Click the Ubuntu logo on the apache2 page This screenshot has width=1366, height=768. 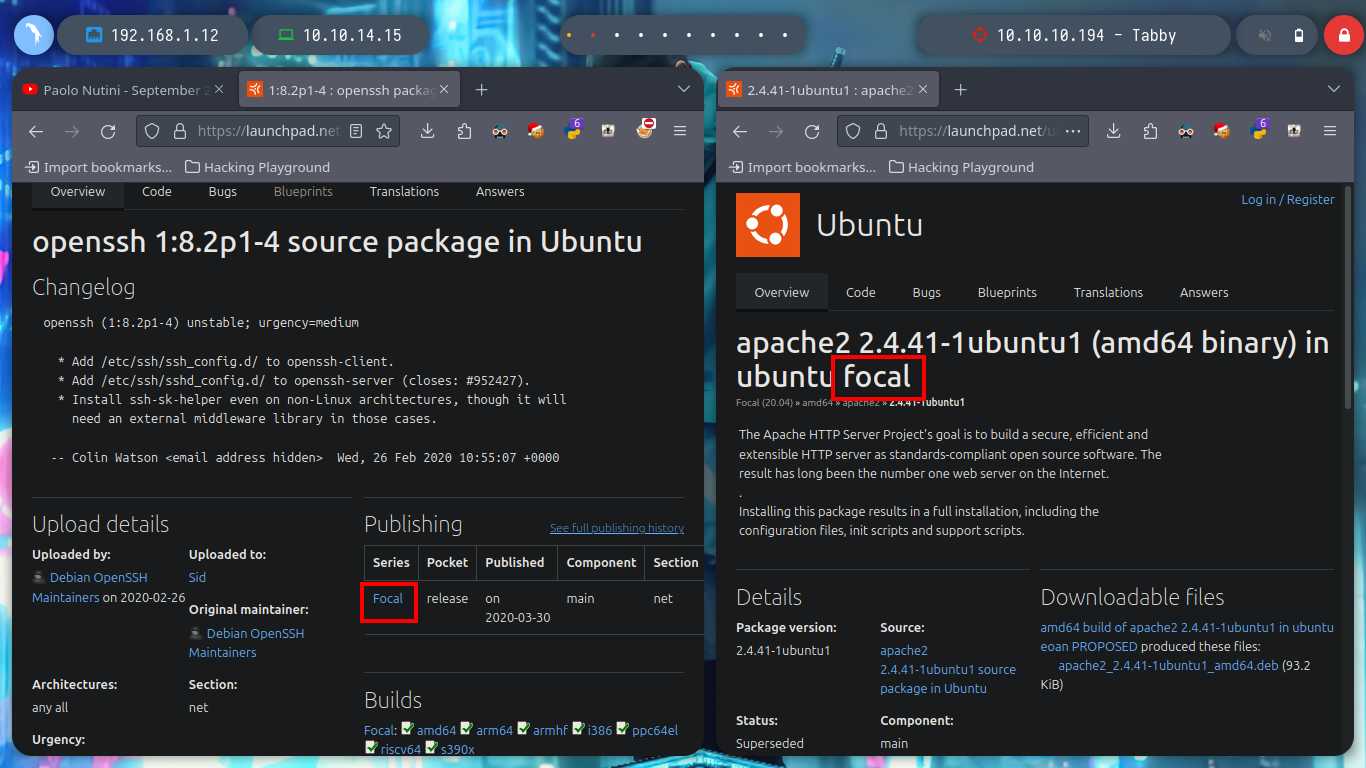point(768,225)
